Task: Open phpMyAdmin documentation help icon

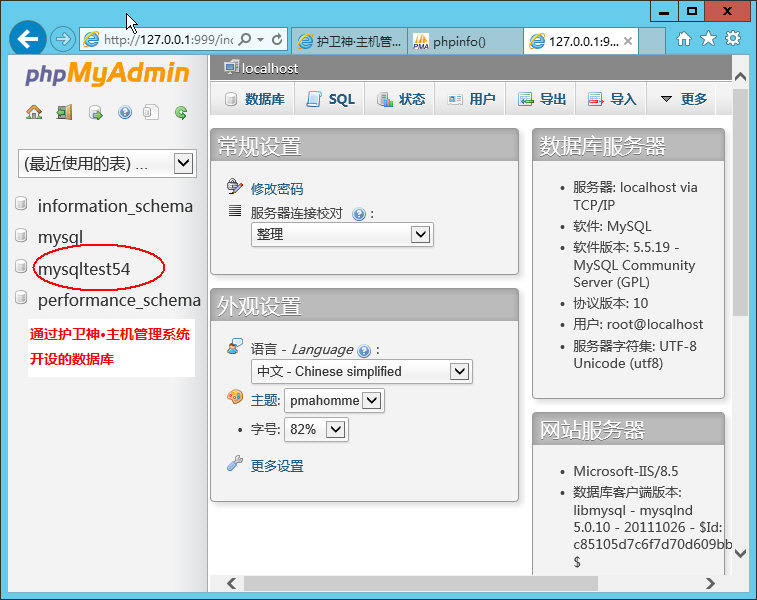Action: click(x=125, y=112)
